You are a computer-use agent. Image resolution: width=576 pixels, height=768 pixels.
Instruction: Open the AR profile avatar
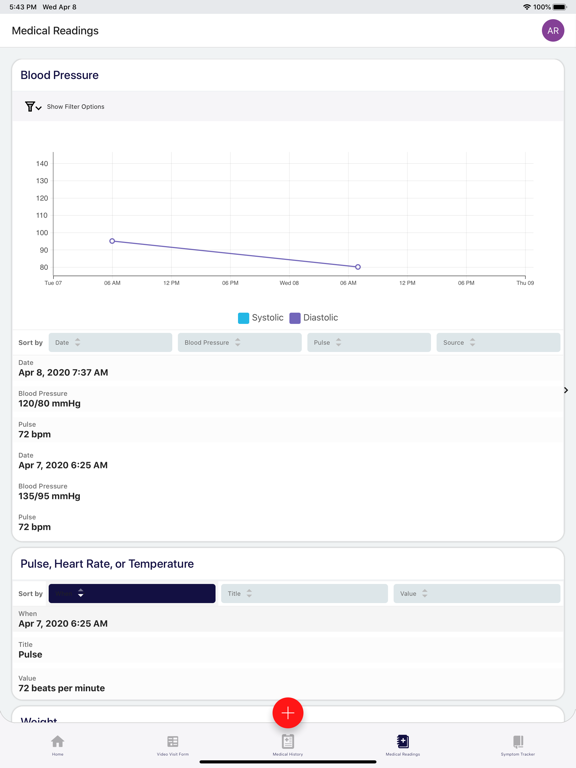pyautogui.click(x=552, y=30)
